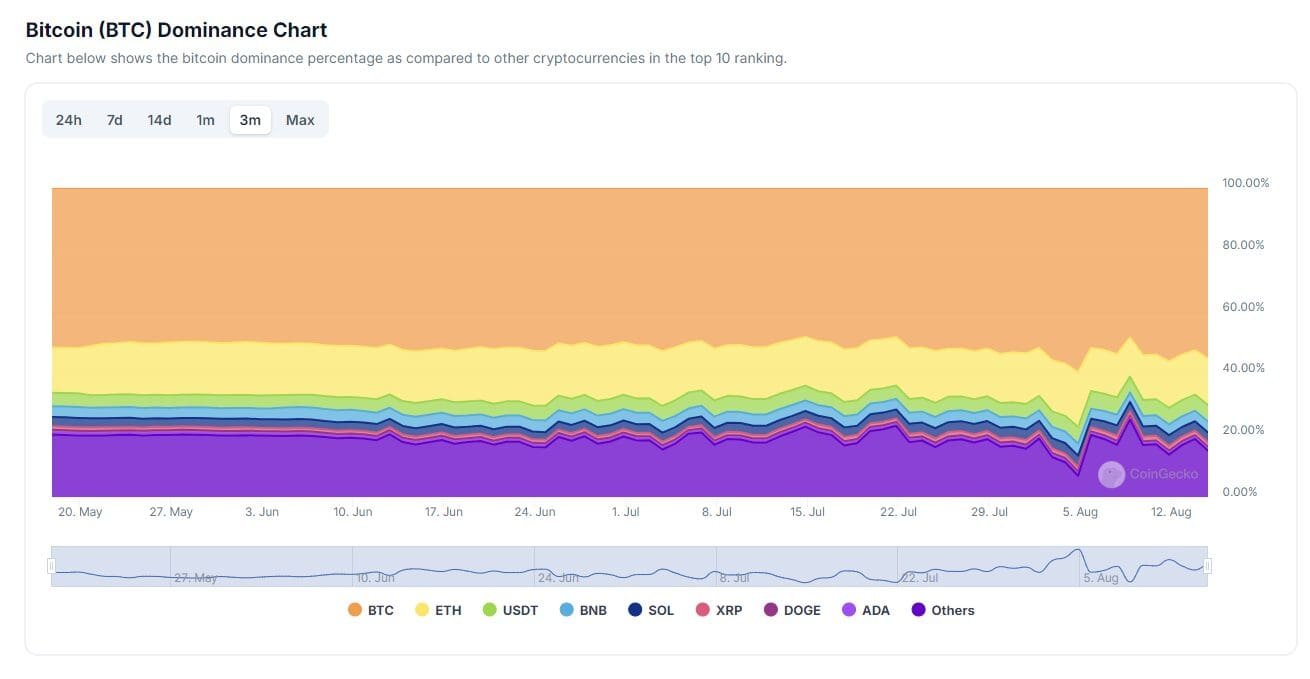Image resolution: width=1310 pixels, height=679 pixels.
Task: Click the CoinGecko watermark logo
Action: click(x=1110, y=474)
